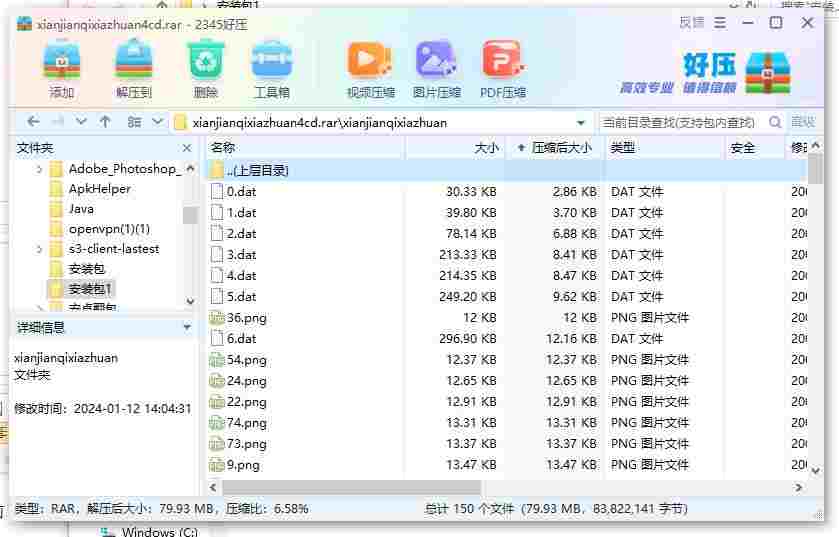Click the 54.png image file icon
The width and height of the screenshot is (839, 537).
217,360
